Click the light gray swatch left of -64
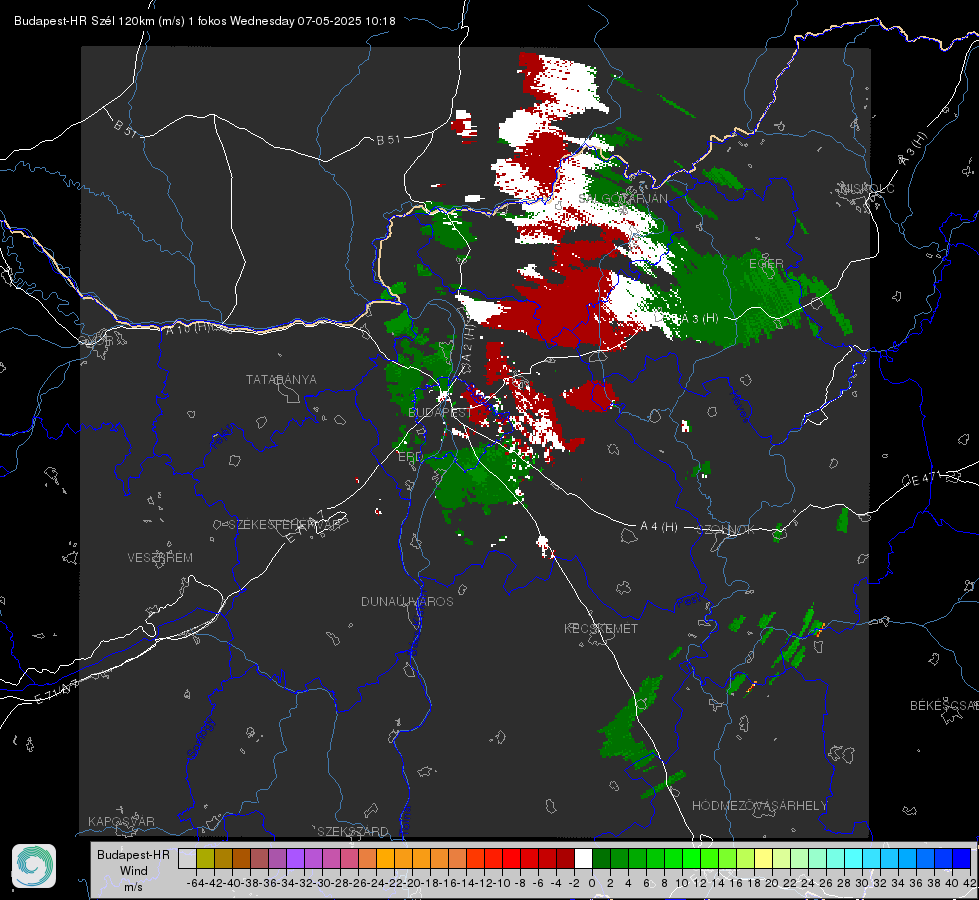The image size is (979, 900). [x=187, y=858]
